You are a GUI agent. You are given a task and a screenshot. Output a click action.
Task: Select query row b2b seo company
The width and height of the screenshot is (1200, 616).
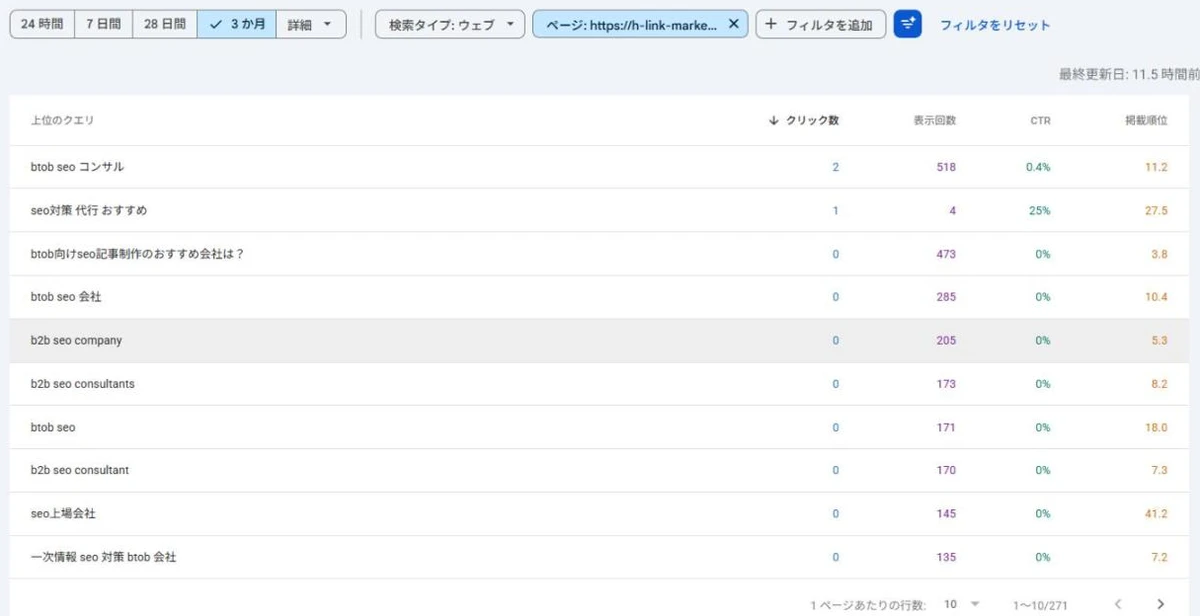click(600, 341)
